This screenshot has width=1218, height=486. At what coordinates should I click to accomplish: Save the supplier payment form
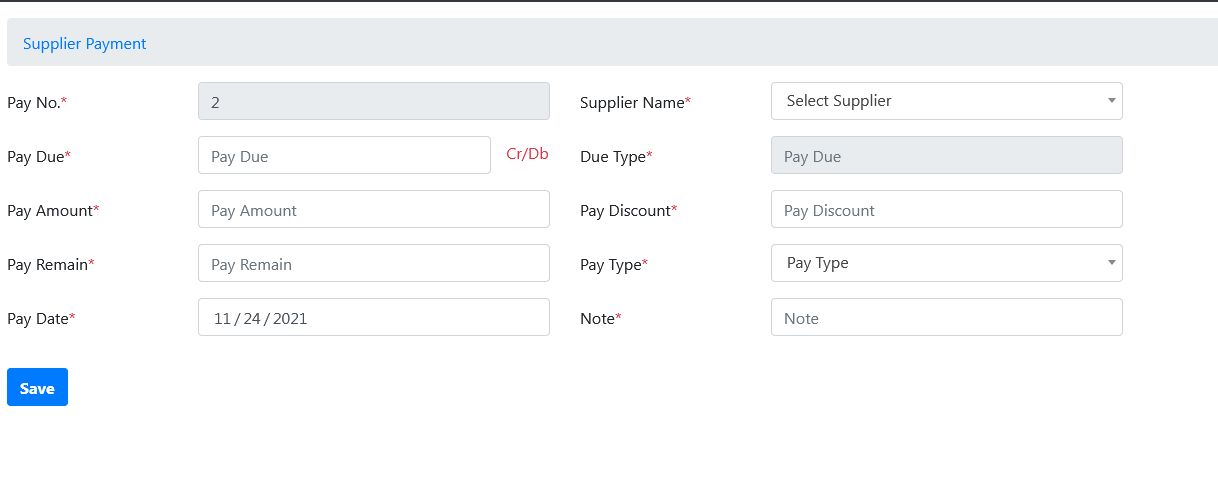click(x=37, y=387)
